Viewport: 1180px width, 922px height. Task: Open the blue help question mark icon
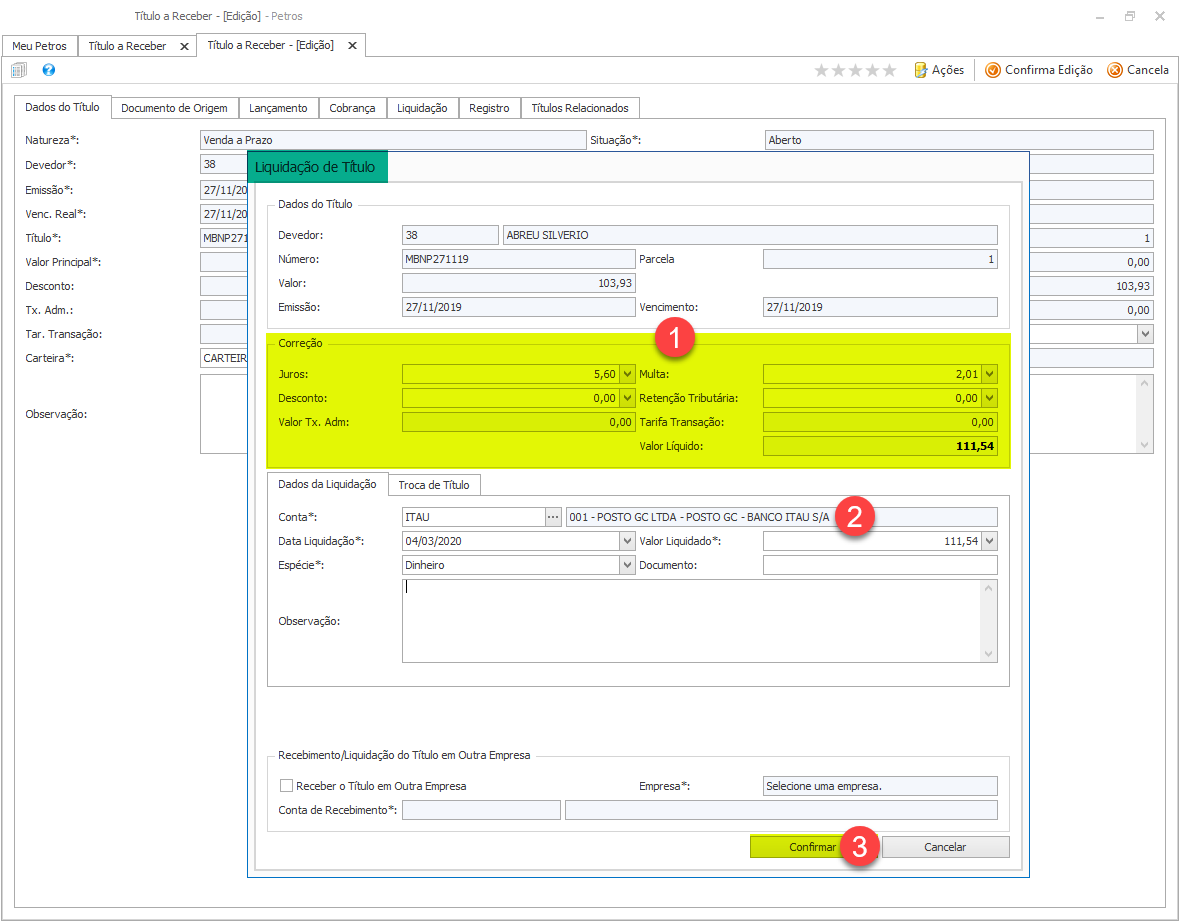(x=49, y=70)
